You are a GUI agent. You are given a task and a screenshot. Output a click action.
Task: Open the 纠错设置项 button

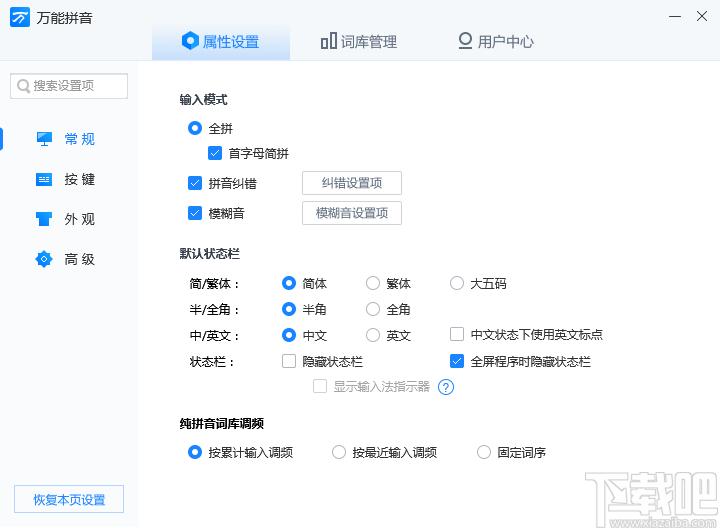click(352, 183)
